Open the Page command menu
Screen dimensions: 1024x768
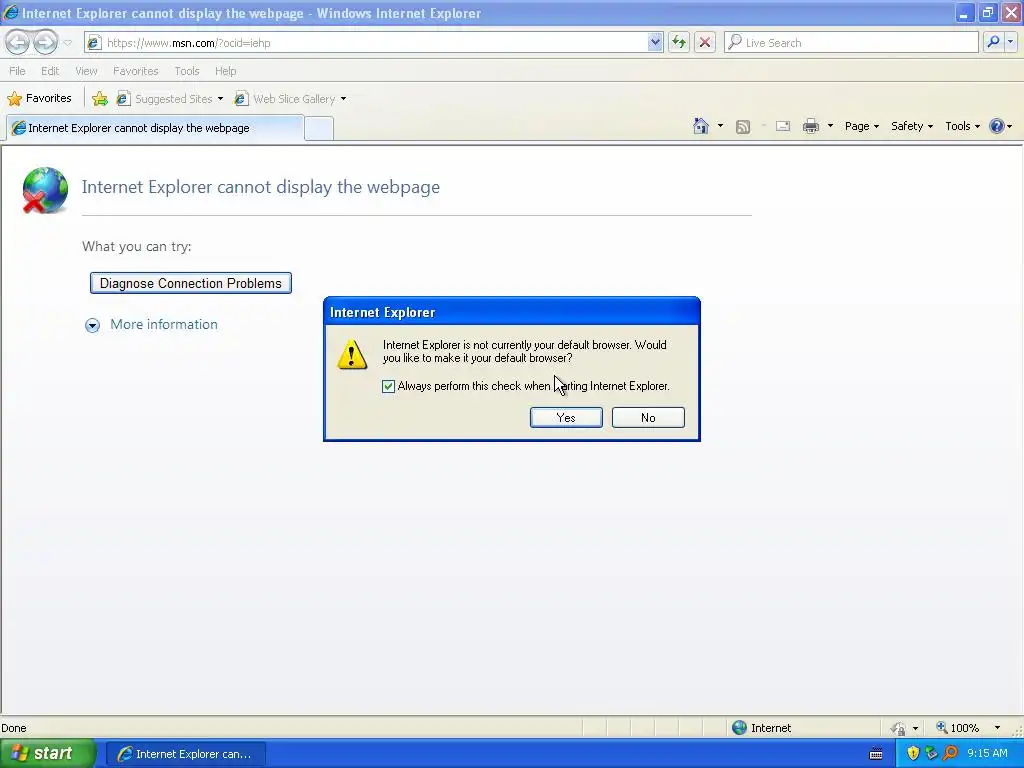tap(861, 126)
